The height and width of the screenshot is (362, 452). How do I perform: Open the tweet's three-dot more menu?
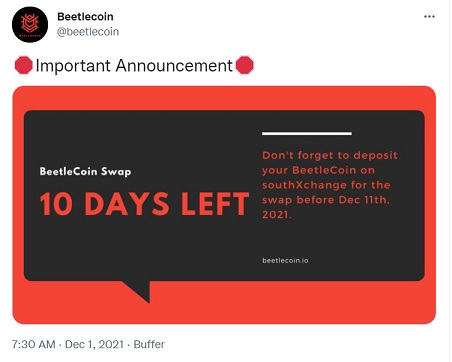(x=429, y=16)
